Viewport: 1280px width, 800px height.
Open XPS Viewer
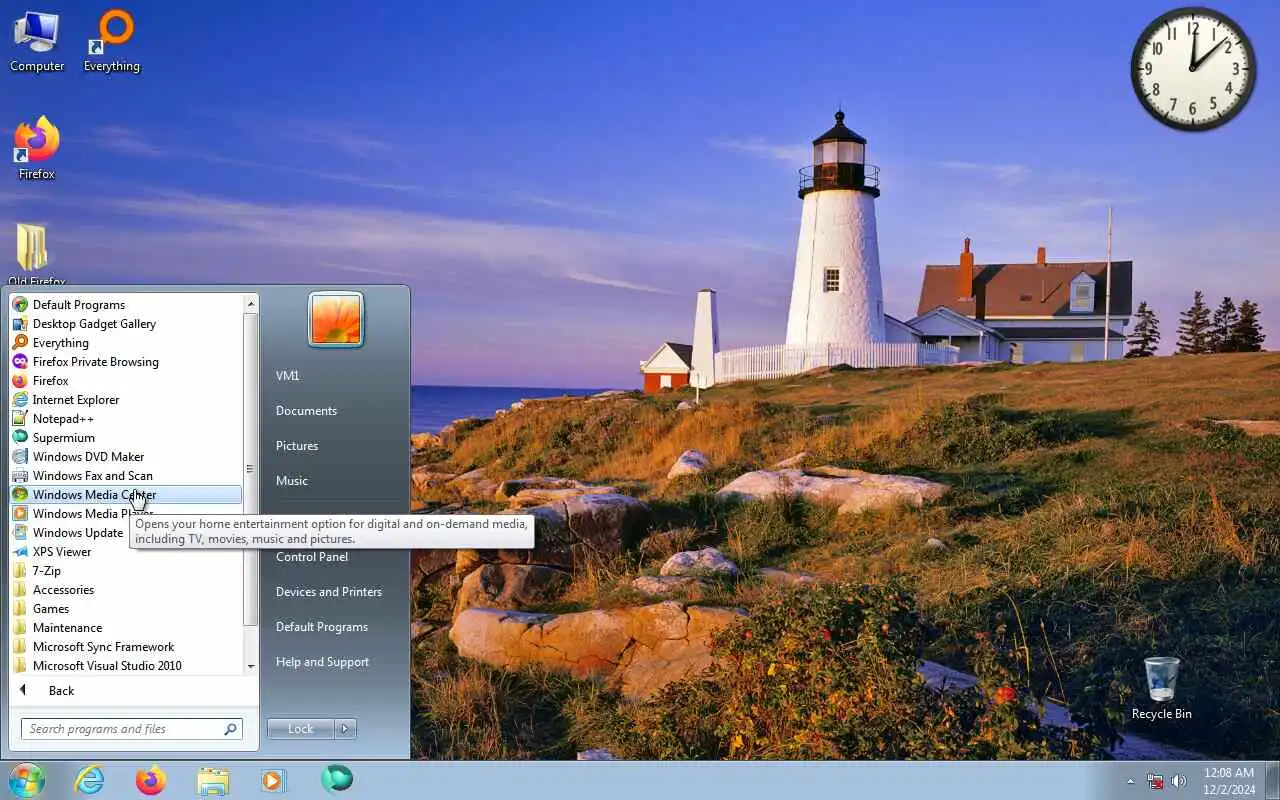tap(126, 552)
